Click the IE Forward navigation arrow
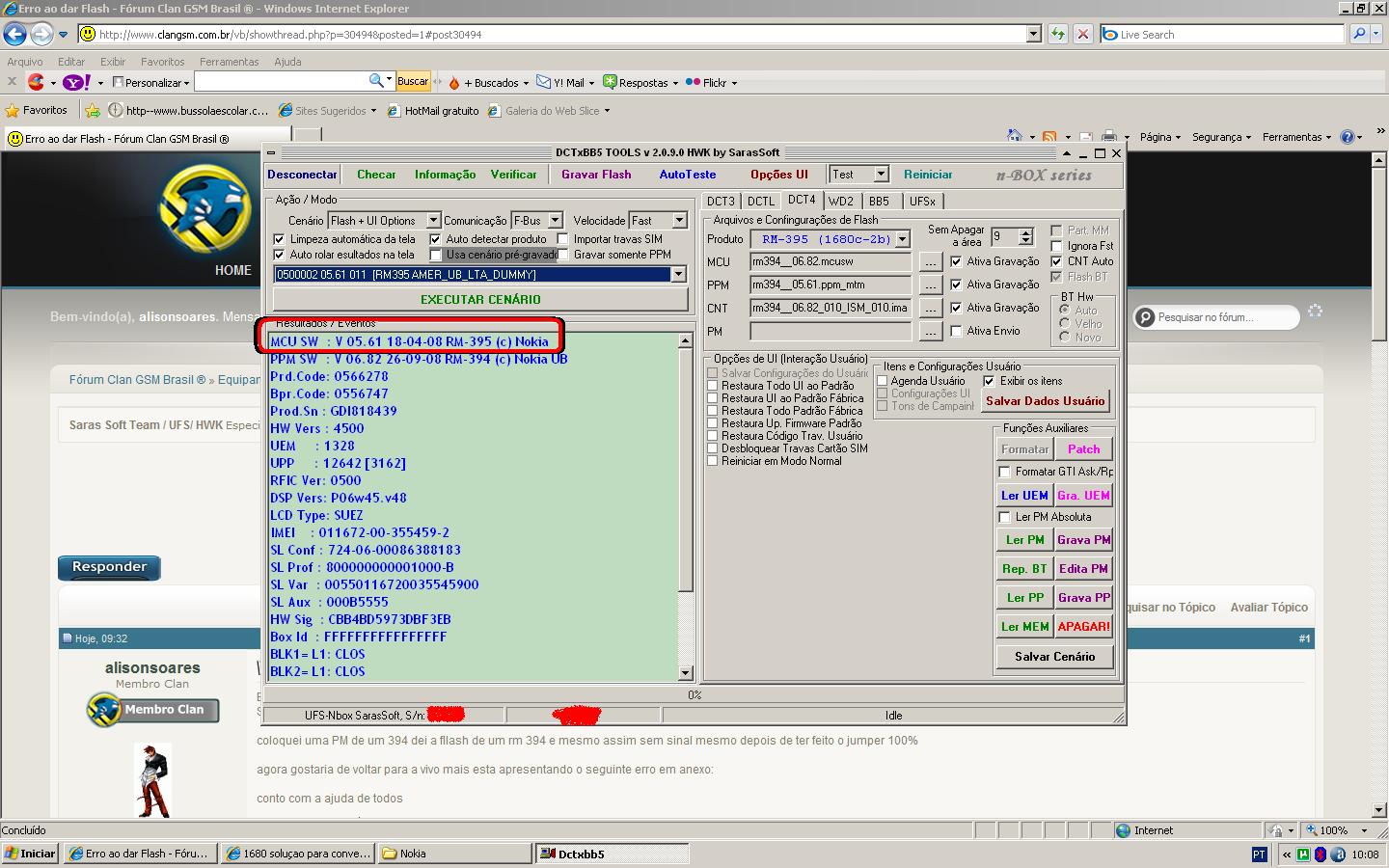The height and width of the screenshot is (868, 1389). [41, 35]
